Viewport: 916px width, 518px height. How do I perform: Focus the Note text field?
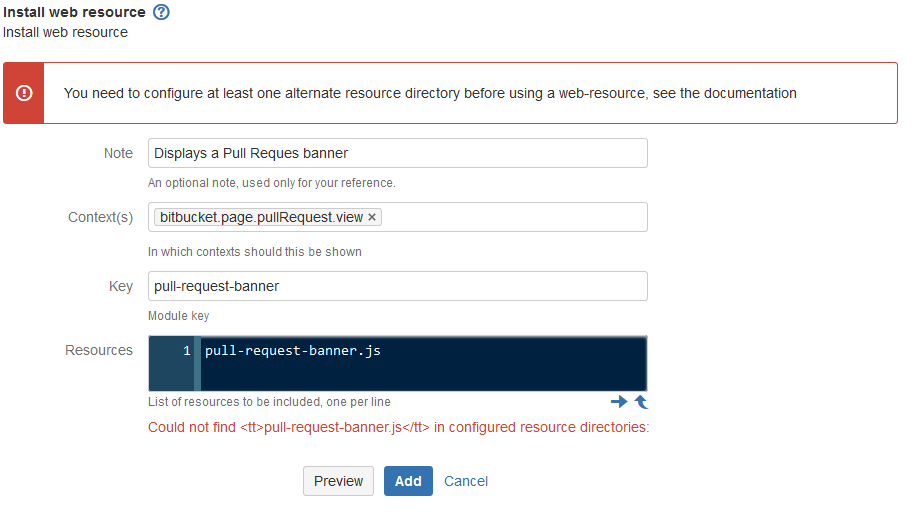[x=398, y=153]
